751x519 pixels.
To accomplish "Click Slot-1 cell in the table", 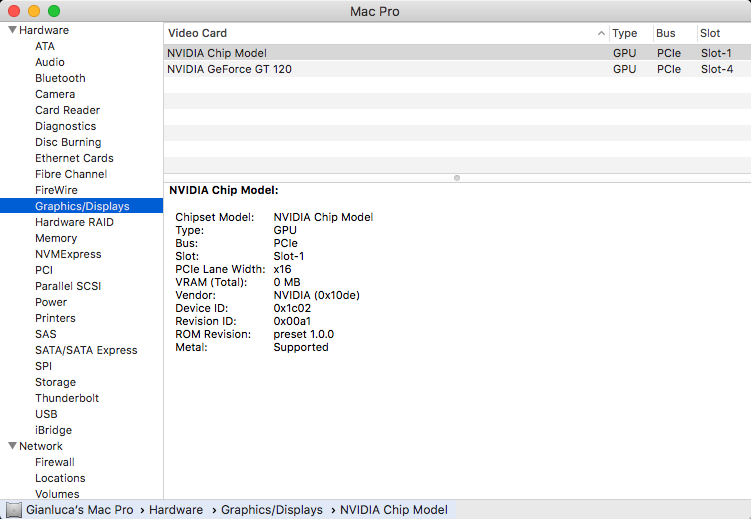I will pyautogui.click(x=716, y=53).
